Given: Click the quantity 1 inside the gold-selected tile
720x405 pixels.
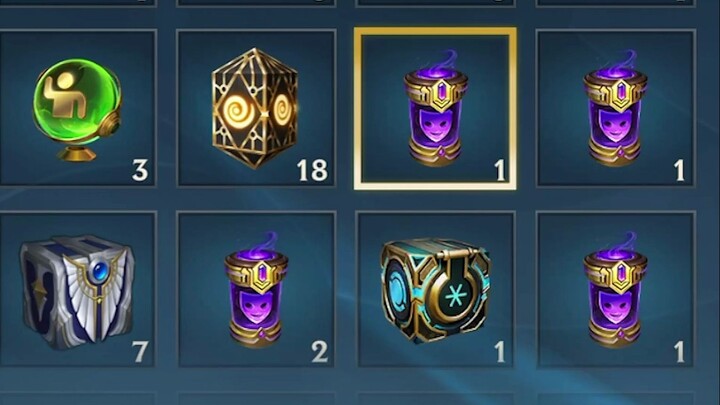Looking at the screenshot, I should pyautogui.click(x=500, y=170).
